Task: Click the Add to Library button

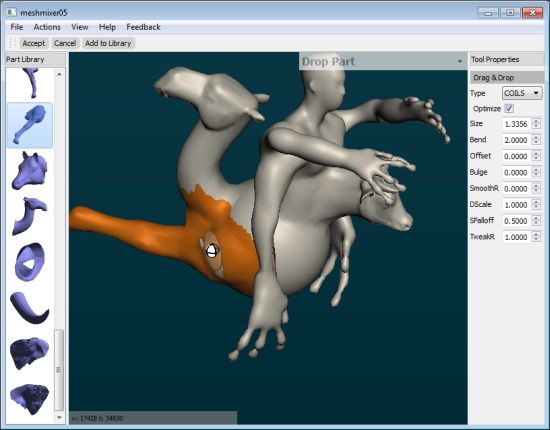Action: click(108, 43)
